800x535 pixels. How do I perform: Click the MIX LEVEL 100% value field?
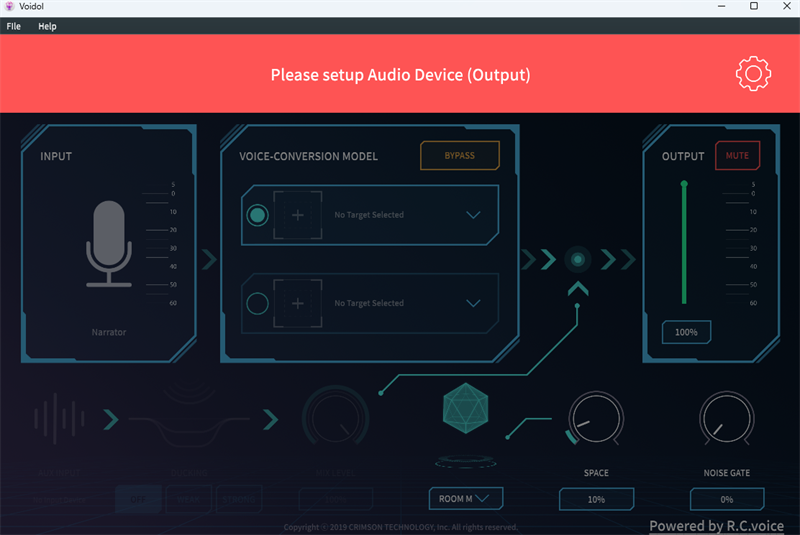pos(335,499)
